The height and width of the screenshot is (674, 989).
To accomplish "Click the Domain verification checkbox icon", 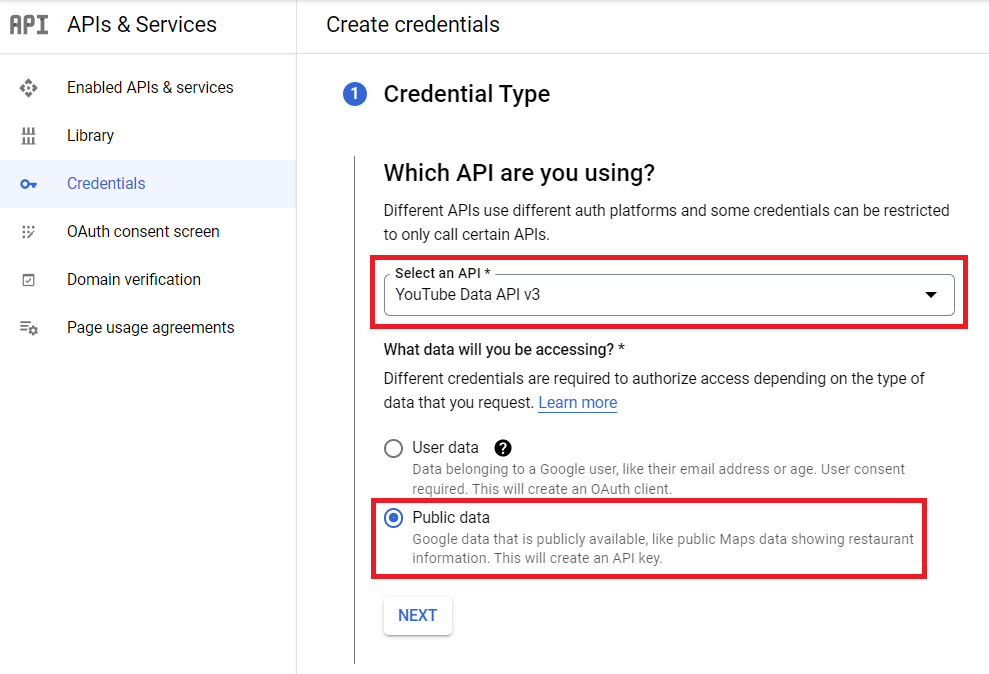I will click(28, 280).
